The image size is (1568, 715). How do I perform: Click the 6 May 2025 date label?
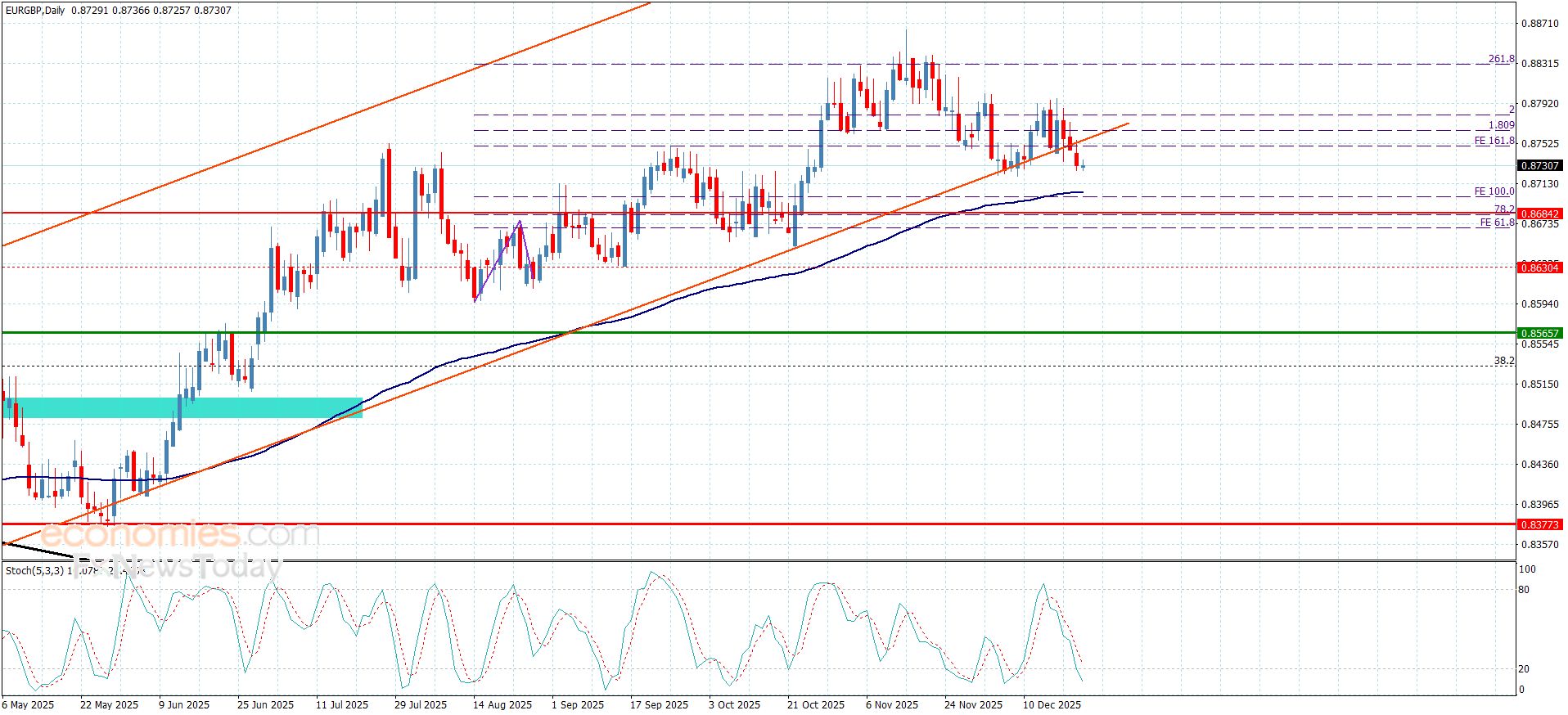[29, 704]
